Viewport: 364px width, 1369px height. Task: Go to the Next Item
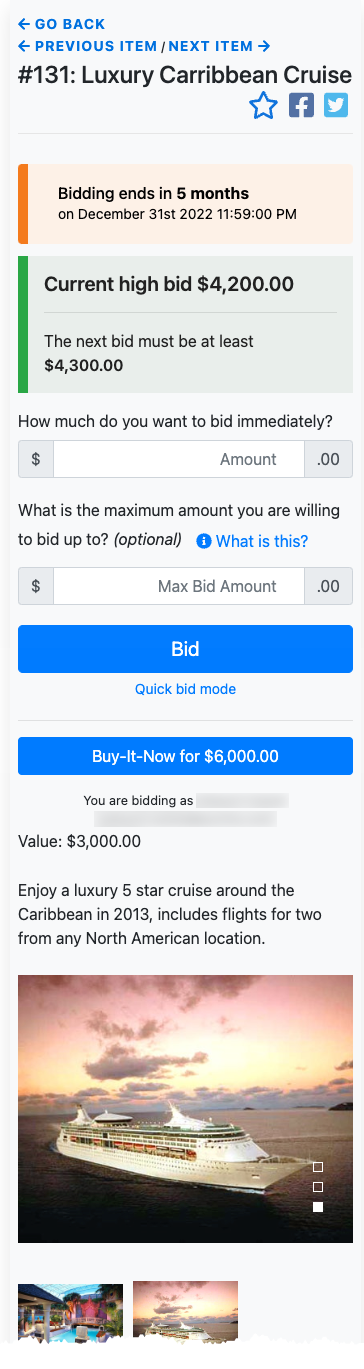tap(220, 46)
